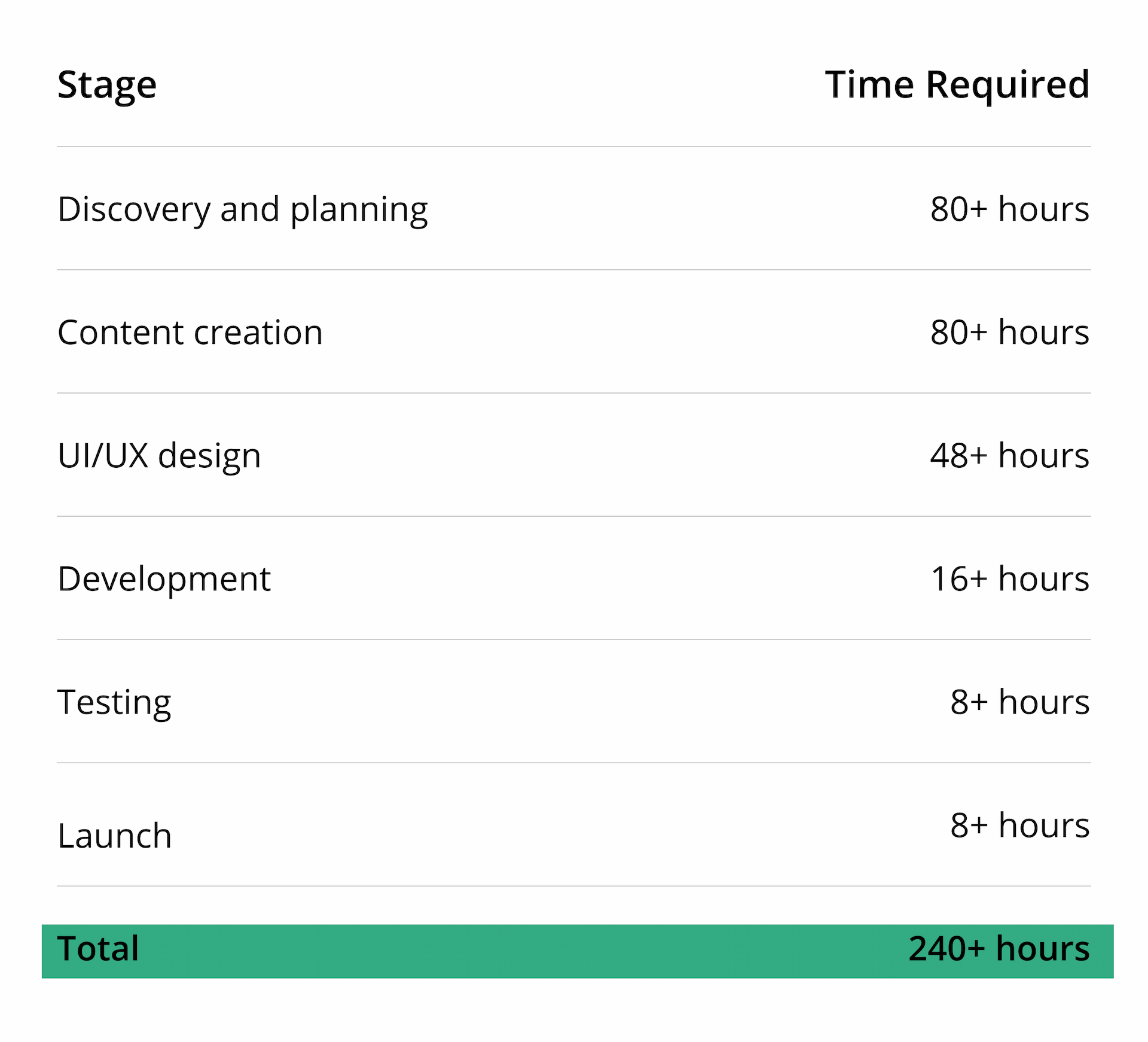The image size is (1148, 1042).
Task: Select the Content creation stage label
Action: coord(190,333)
